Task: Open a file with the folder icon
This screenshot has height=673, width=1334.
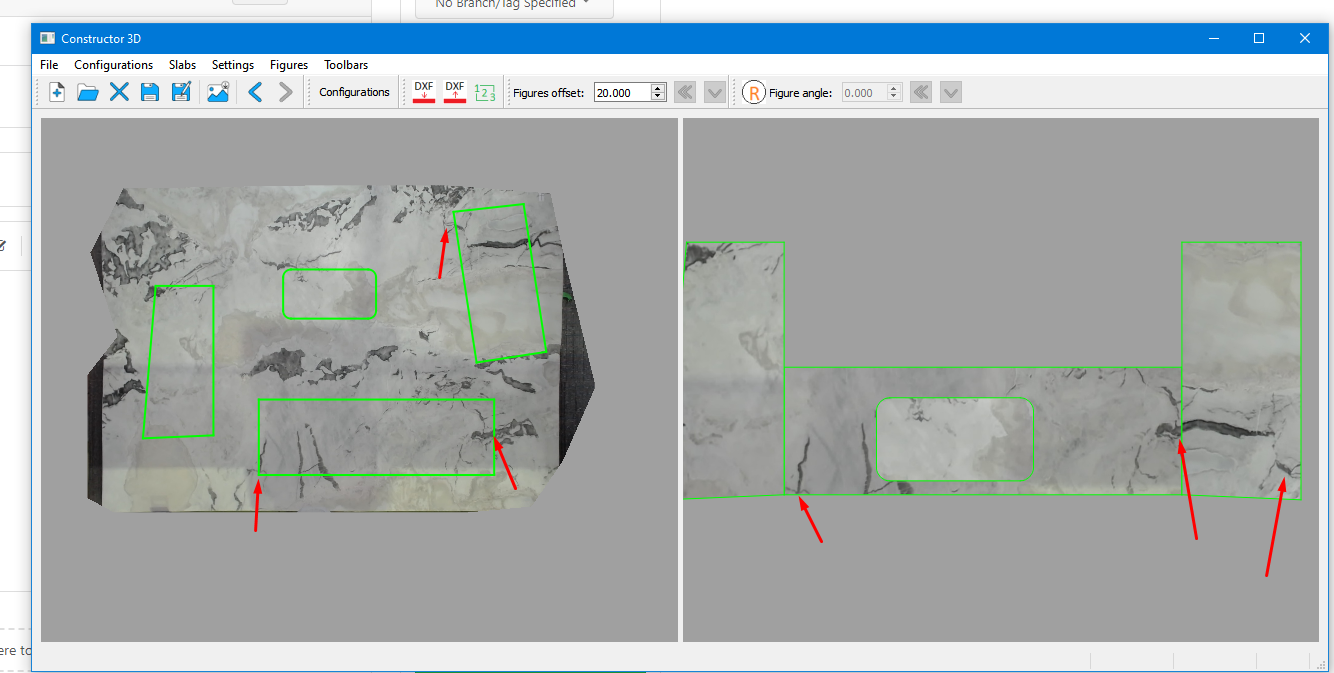Action: pyautogui.click(x=88, y=92)
